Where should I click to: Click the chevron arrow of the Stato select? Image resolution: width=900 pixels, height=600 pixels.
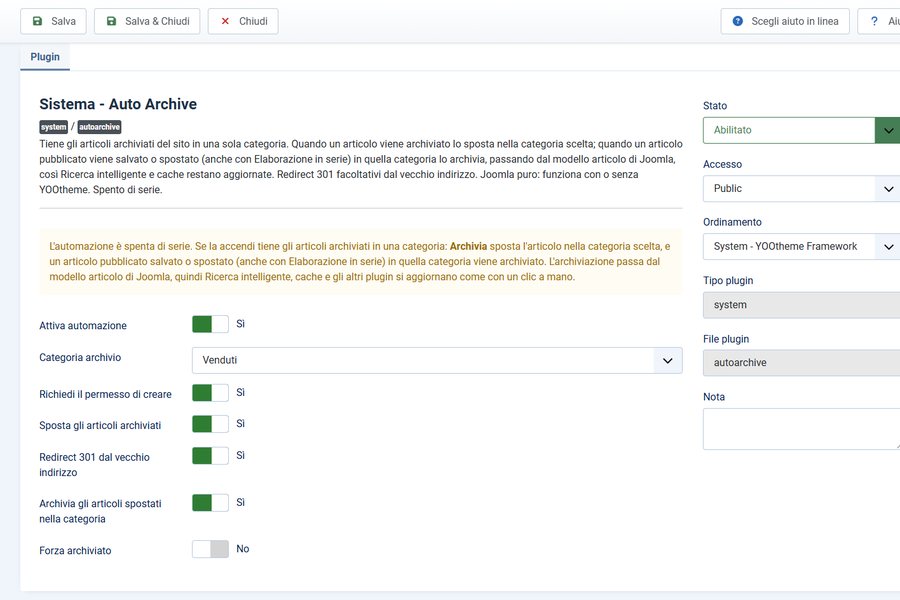[888, 130]
